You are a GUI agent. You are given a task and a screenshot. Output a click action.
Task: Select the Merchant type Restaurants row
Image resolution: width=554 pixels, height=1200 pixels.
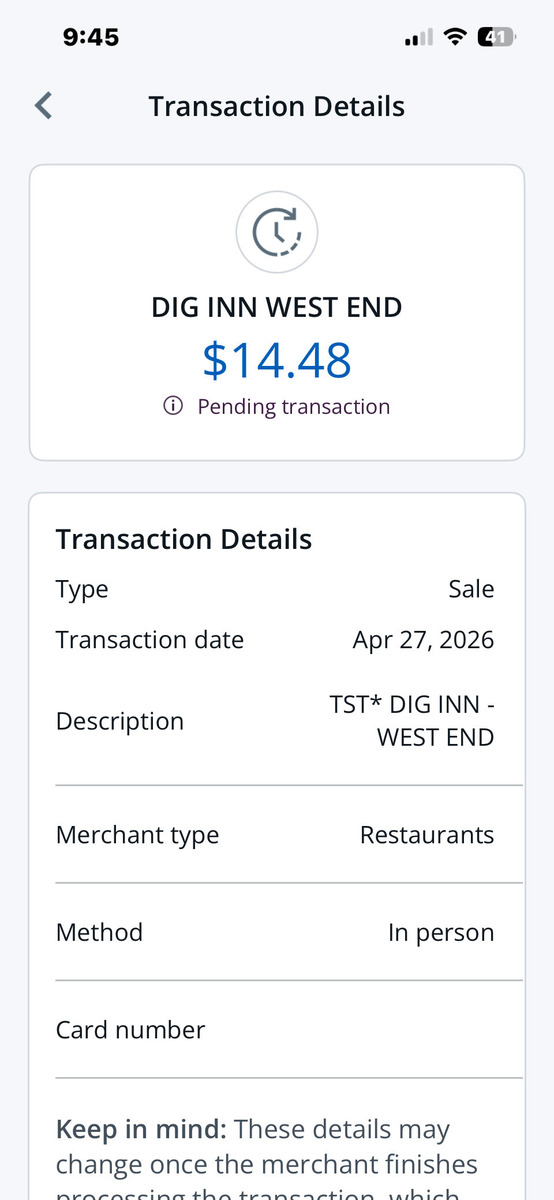pos(276,835)
